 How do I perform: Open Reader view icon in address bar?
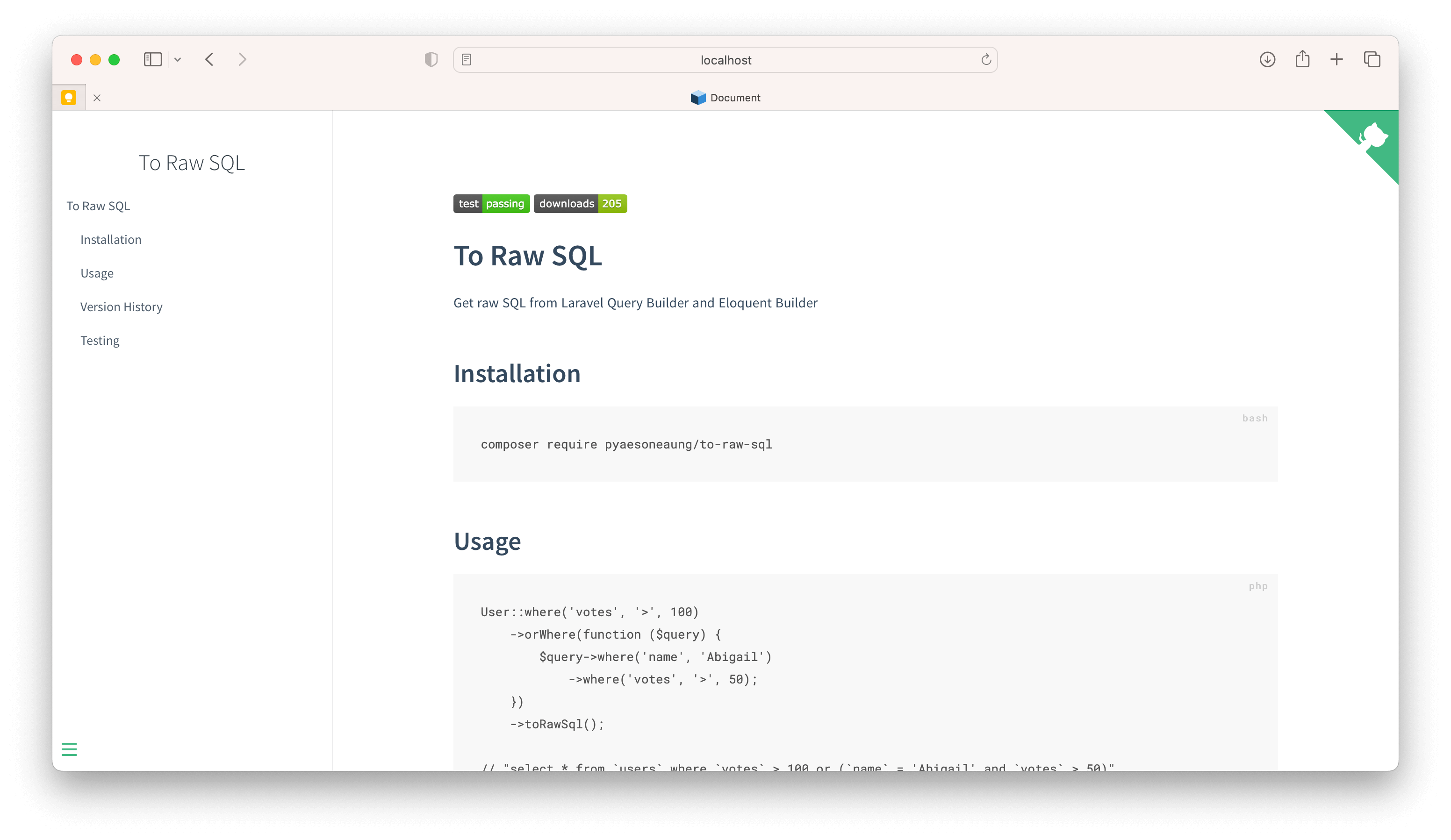467,59
